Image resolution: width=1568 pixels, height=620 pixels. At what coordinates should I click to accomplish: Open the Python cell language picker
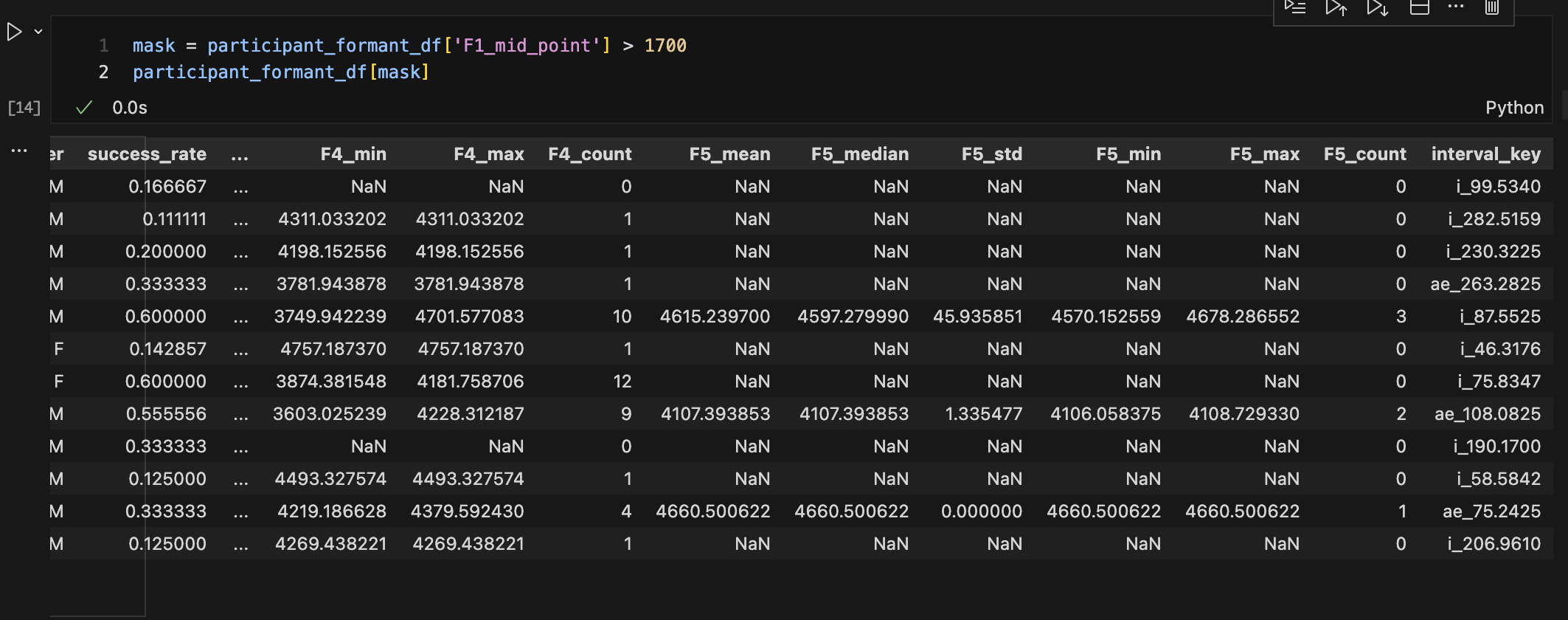point(1513,108)
